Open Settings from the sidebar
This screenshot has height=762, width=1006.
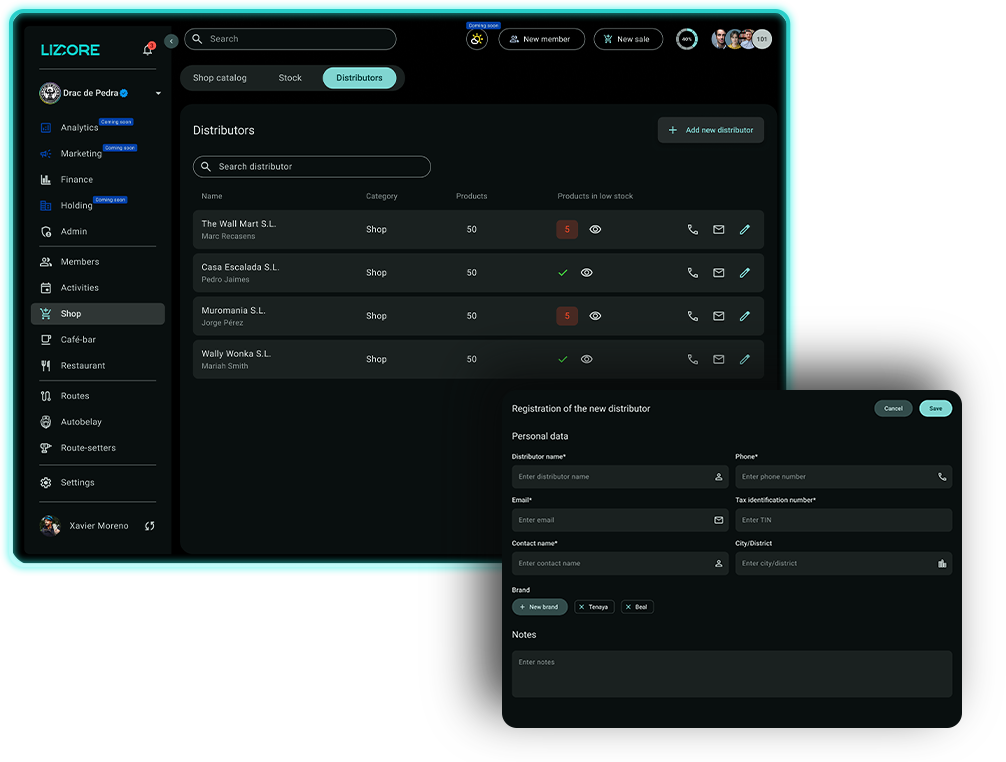point(77,483)
